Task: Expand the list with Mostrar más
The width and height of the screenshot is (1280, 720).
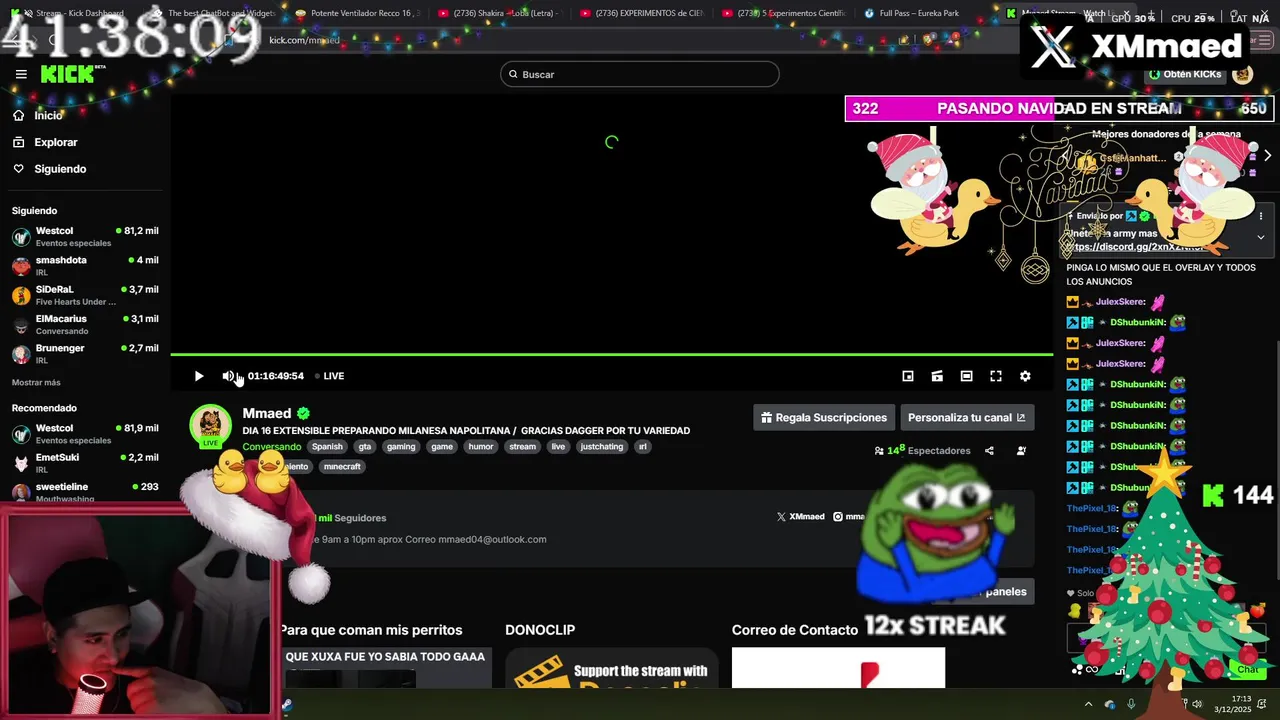Action: click(x=36, y=383)
